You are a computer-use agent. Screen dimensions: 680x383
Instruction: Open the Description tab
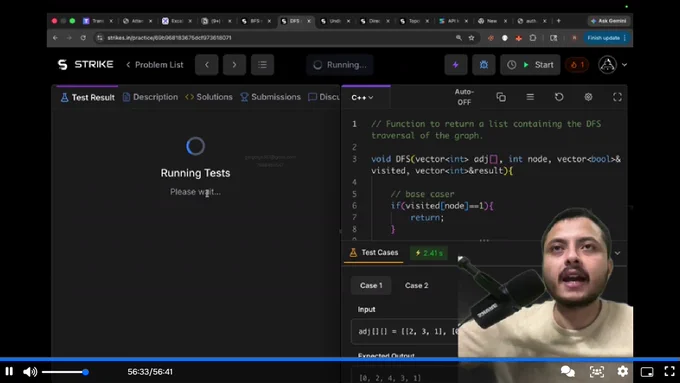click(x=150, y=97)
